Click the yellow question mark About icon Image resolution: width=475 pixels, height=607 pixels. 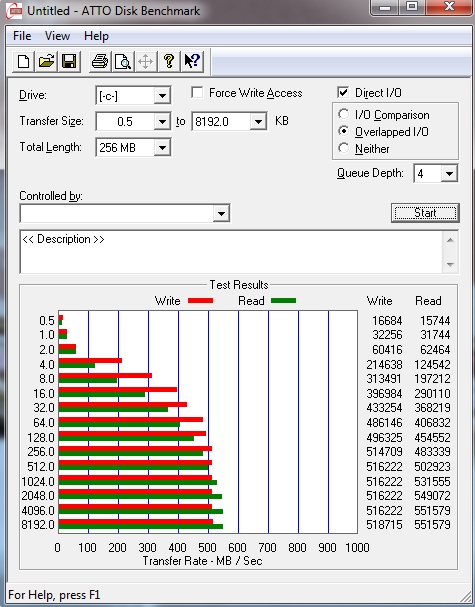click(169, 62)
